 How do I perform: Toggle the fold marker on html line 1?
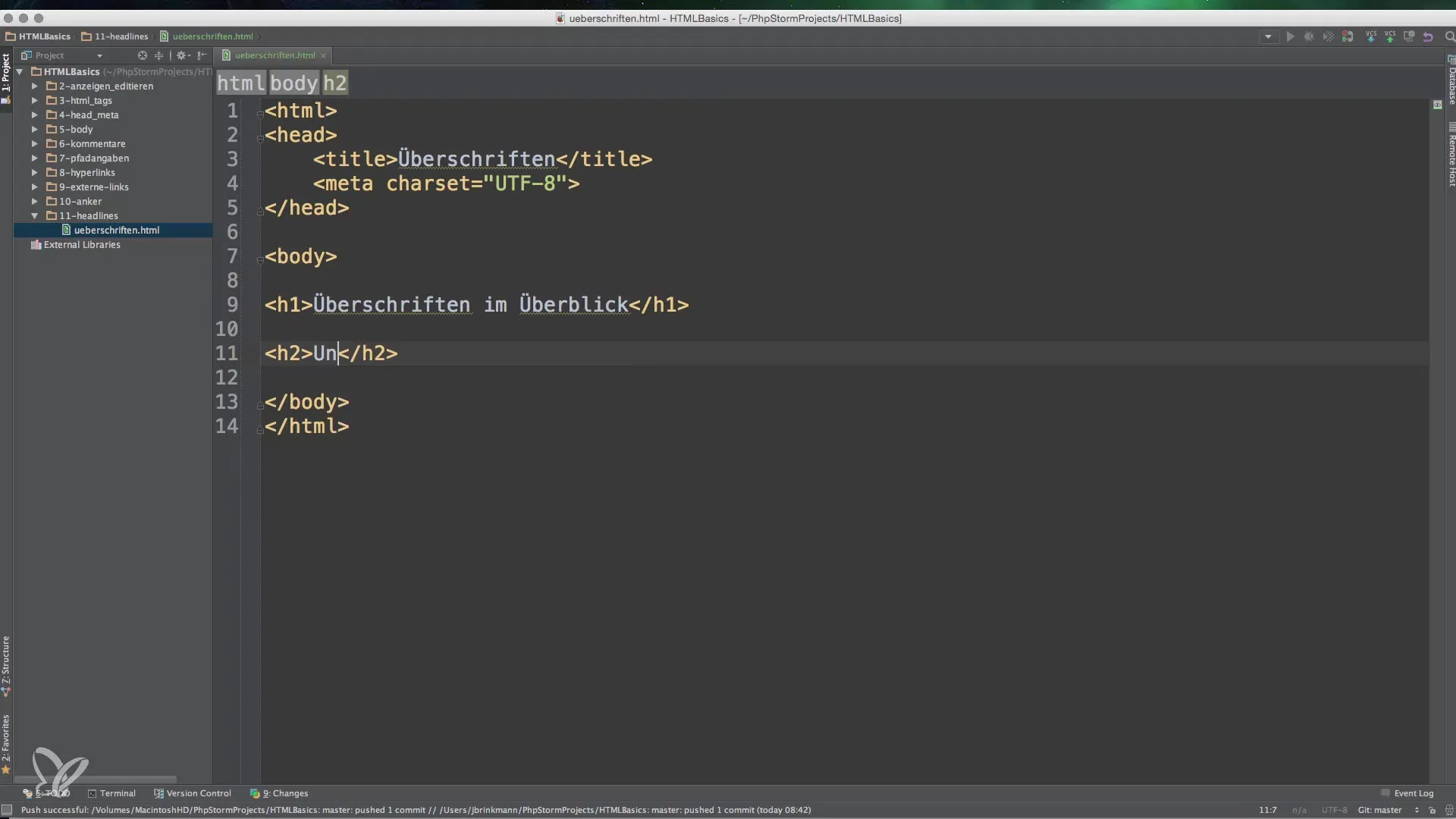[259, 115]
